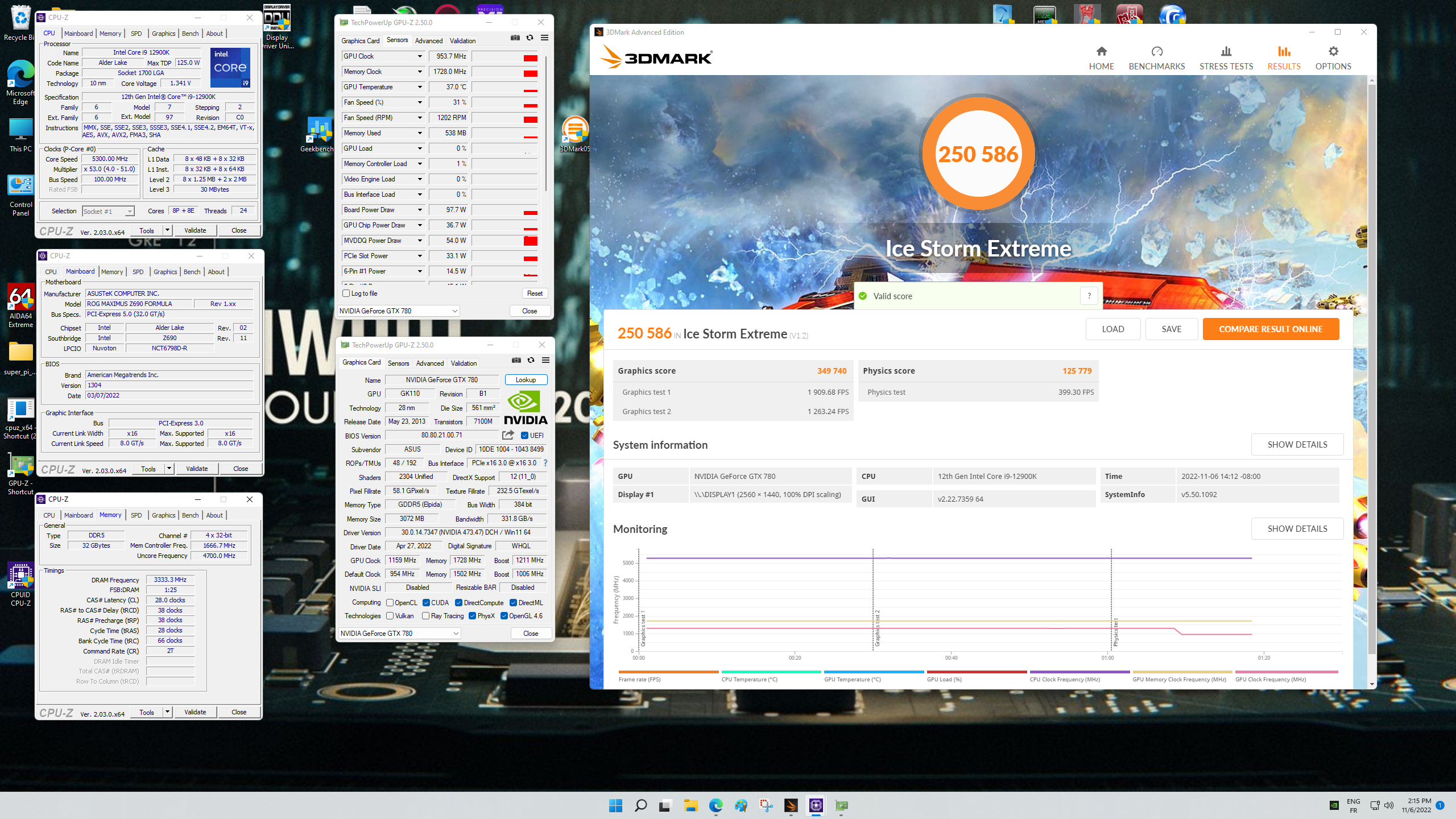Expand Board Power Draw sensor dropdown
1456x819 pixels.
[420, 210]
